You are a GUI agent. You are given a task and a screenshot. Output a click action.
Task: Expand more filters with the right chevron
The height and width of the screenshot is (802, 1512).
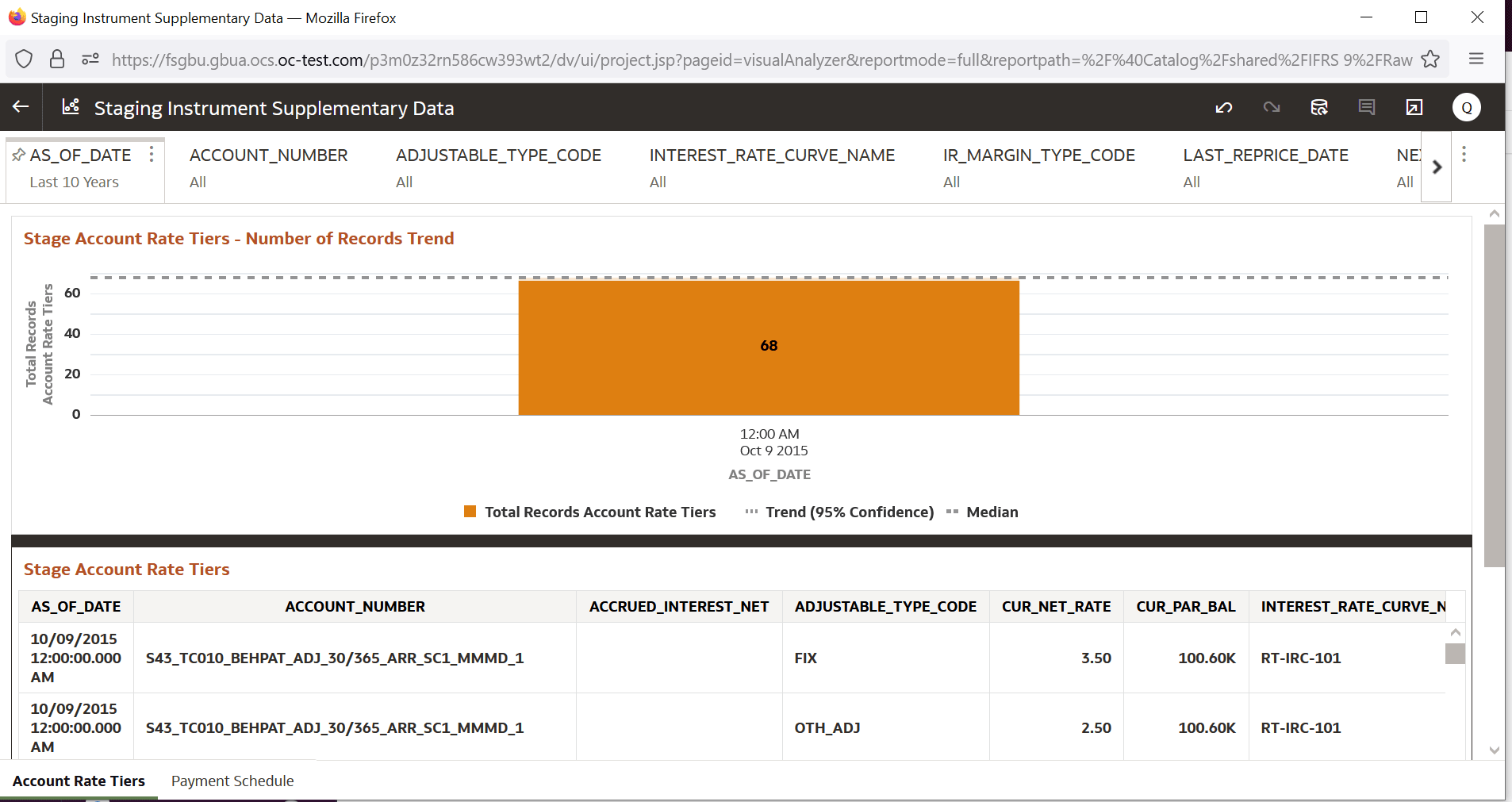(x=1437, y=167)
